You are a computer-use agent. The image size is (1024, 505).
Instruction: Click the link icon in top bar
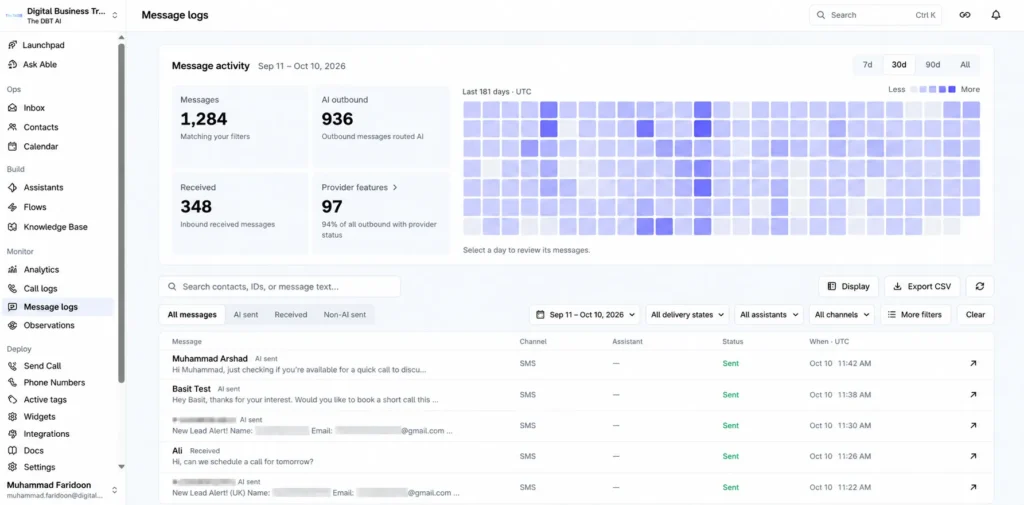(x=965, y=15)
